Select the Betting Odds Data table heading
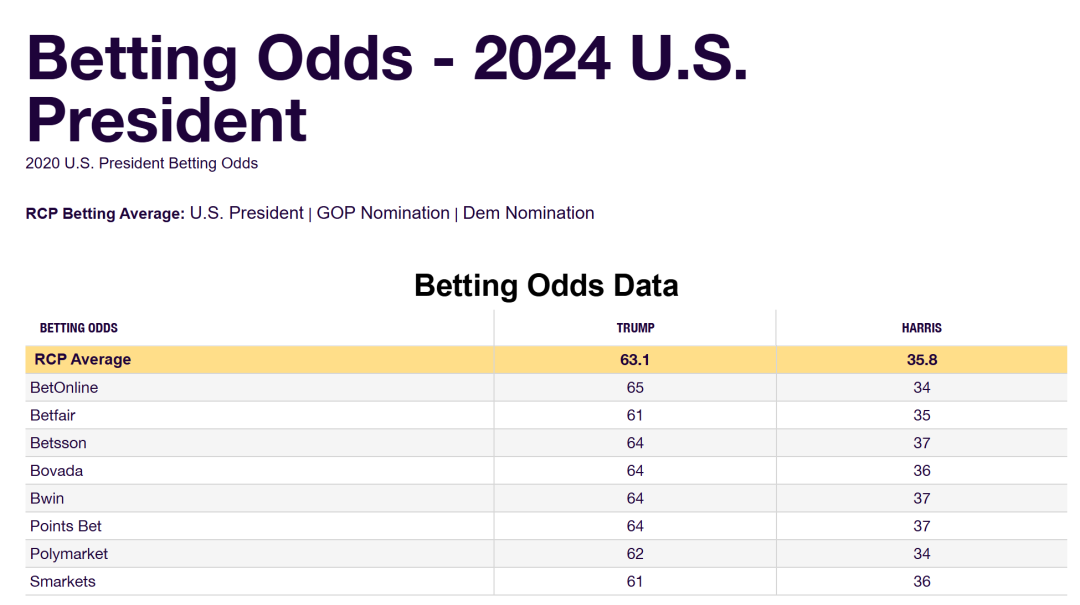The width and height of the screenshot is (1080, 605). [546, 286]
